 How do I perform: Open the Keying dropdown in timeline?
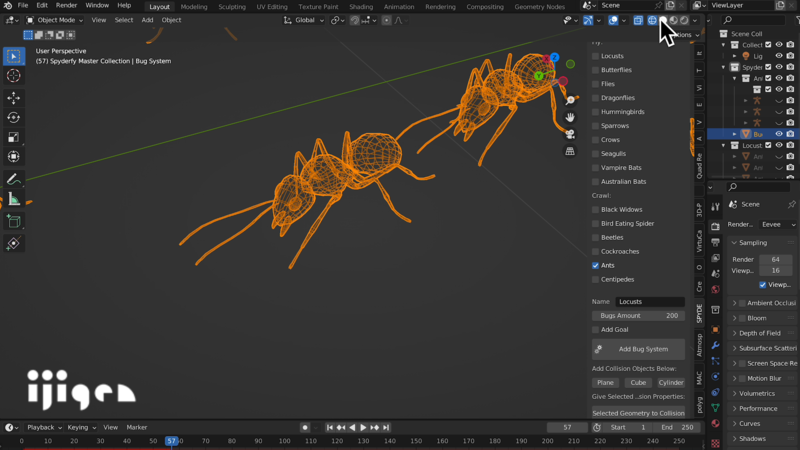pos(82,428)
